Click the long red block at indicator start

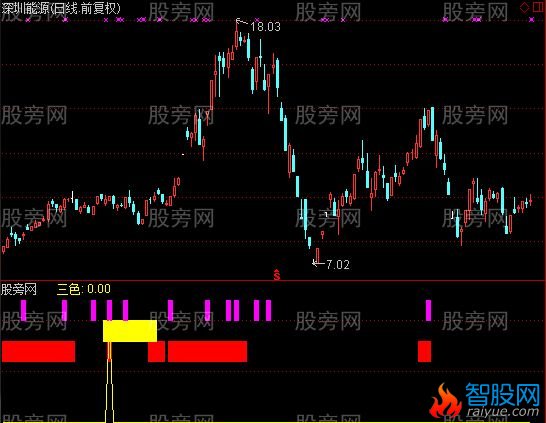pyautogui.click(x=38, y=352)
